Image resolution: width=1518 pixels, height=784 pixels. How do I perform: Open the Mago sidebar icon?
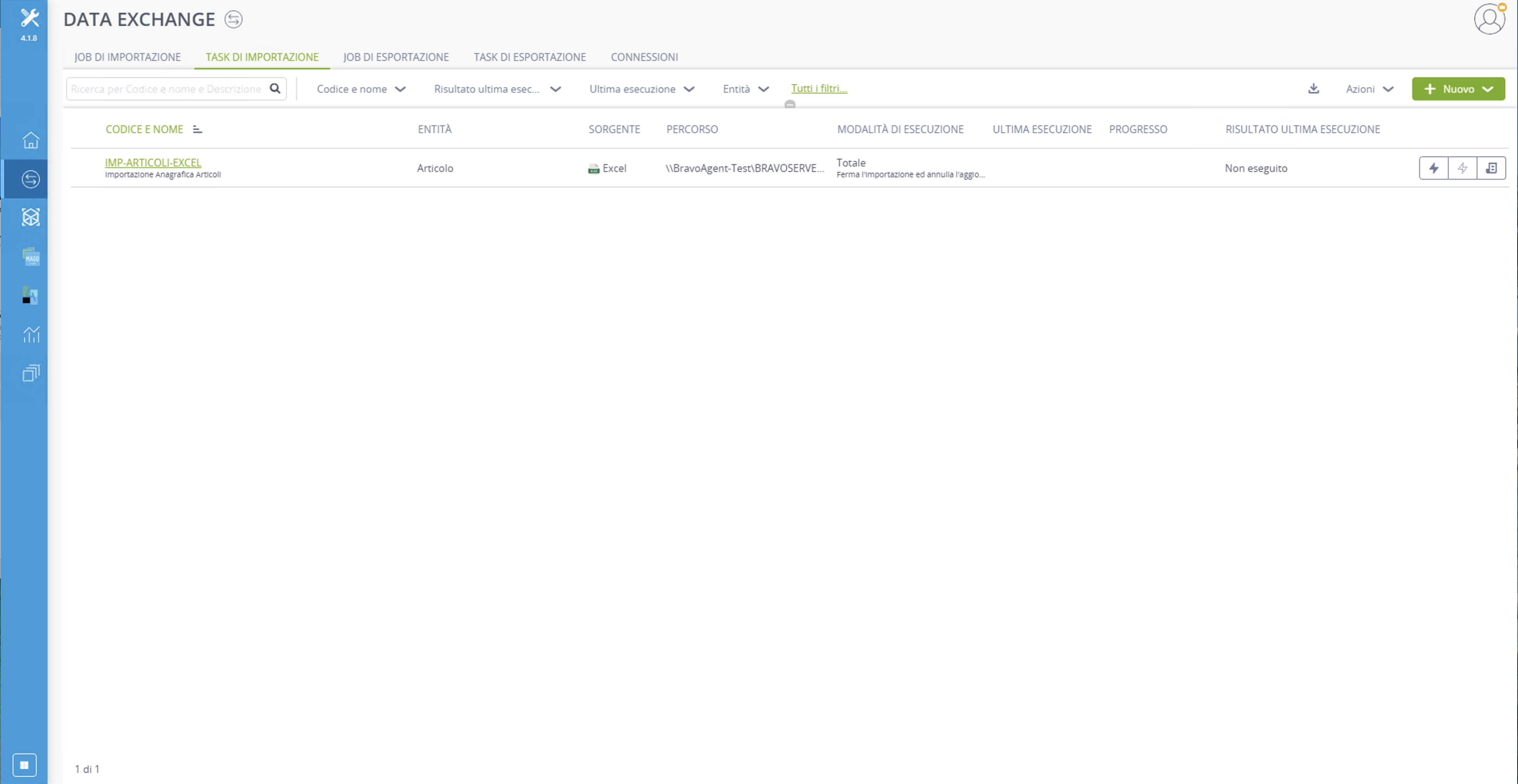point(31,256)
